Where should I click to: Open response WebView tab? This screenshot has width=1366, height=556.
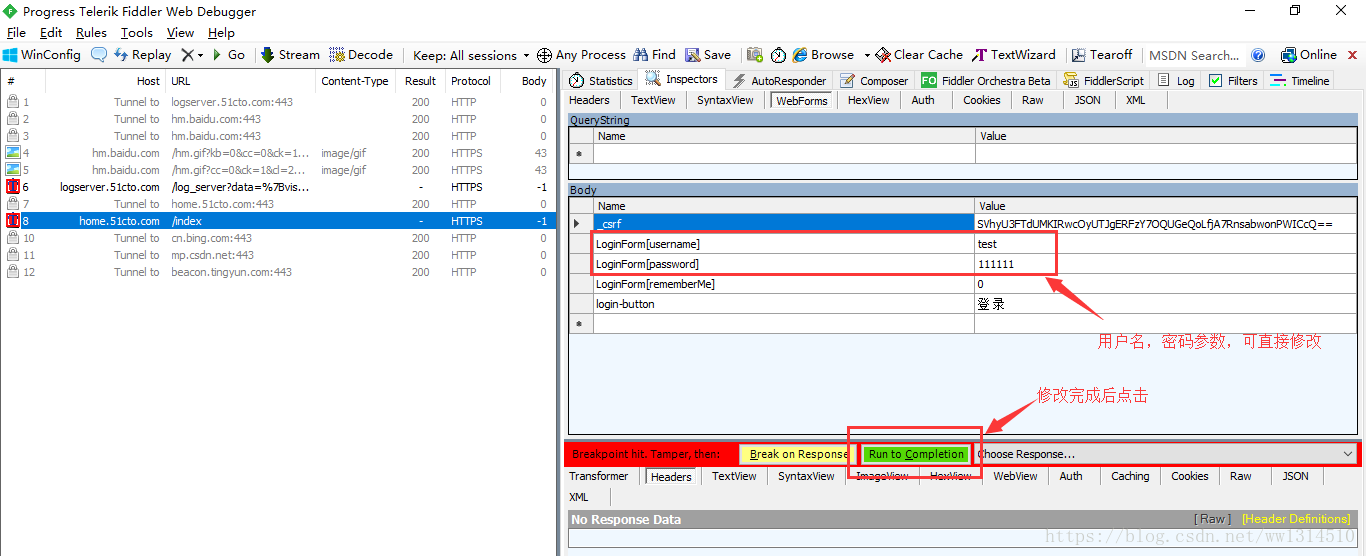point(1015,476)
